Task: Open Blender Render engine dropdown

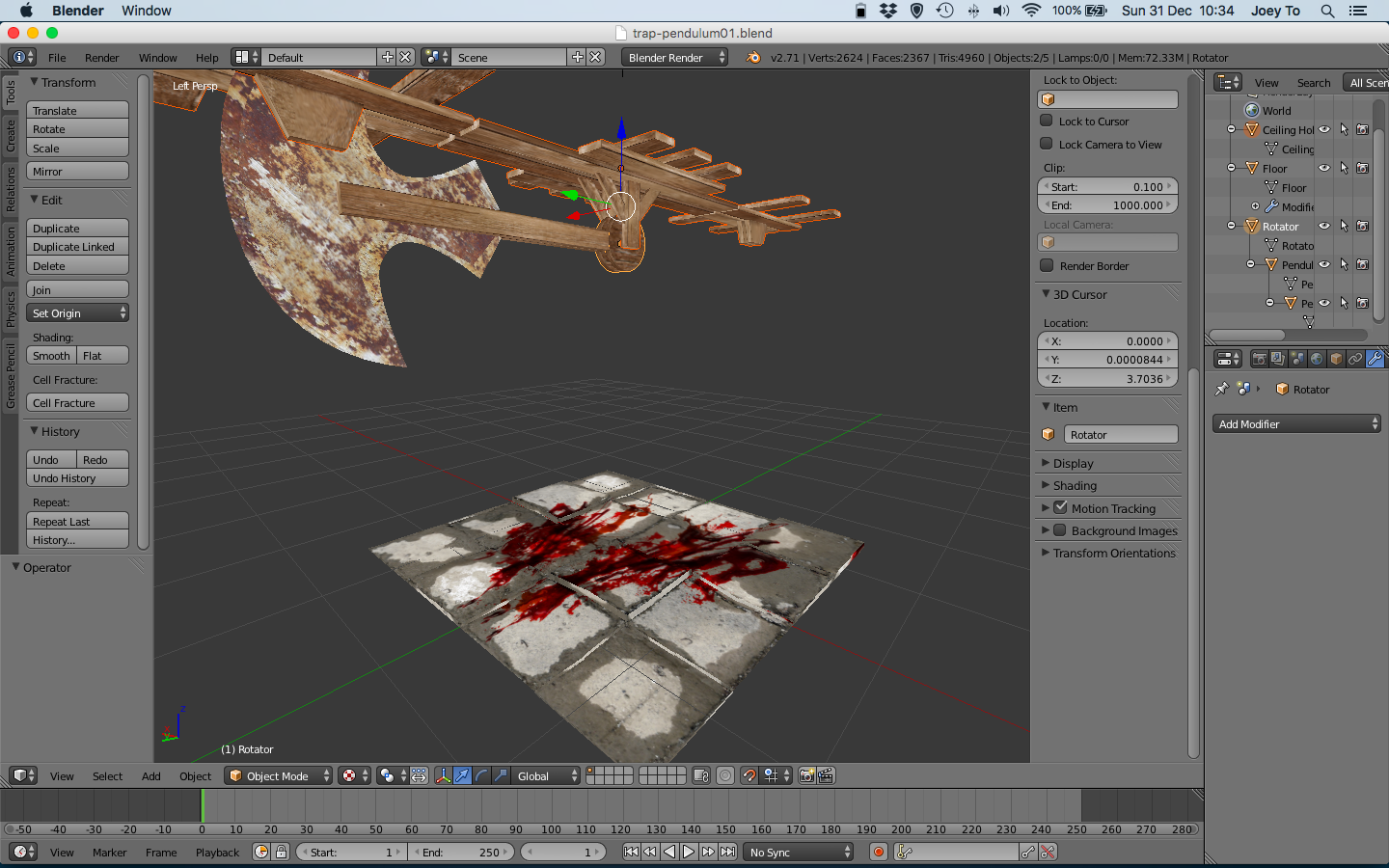Action: click(675, 57)
